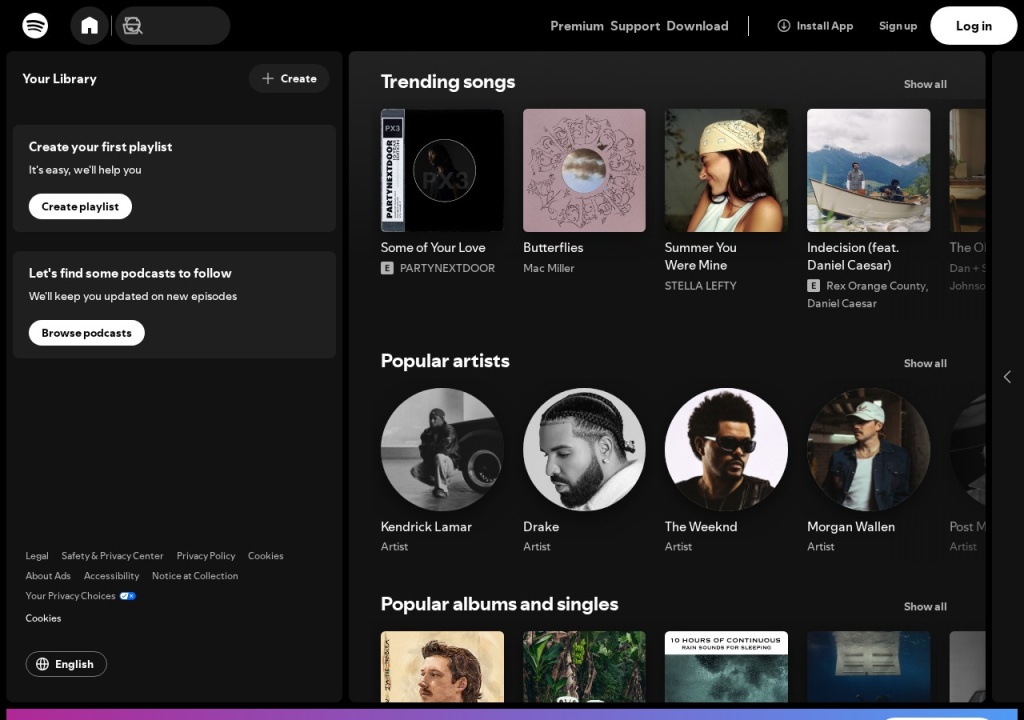Click the plus Create button in library

tap(289, 78)
